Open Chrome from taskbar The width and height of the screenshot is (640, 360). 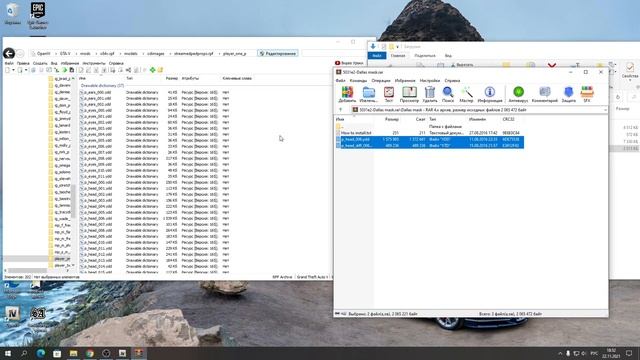tap(90, 353)
